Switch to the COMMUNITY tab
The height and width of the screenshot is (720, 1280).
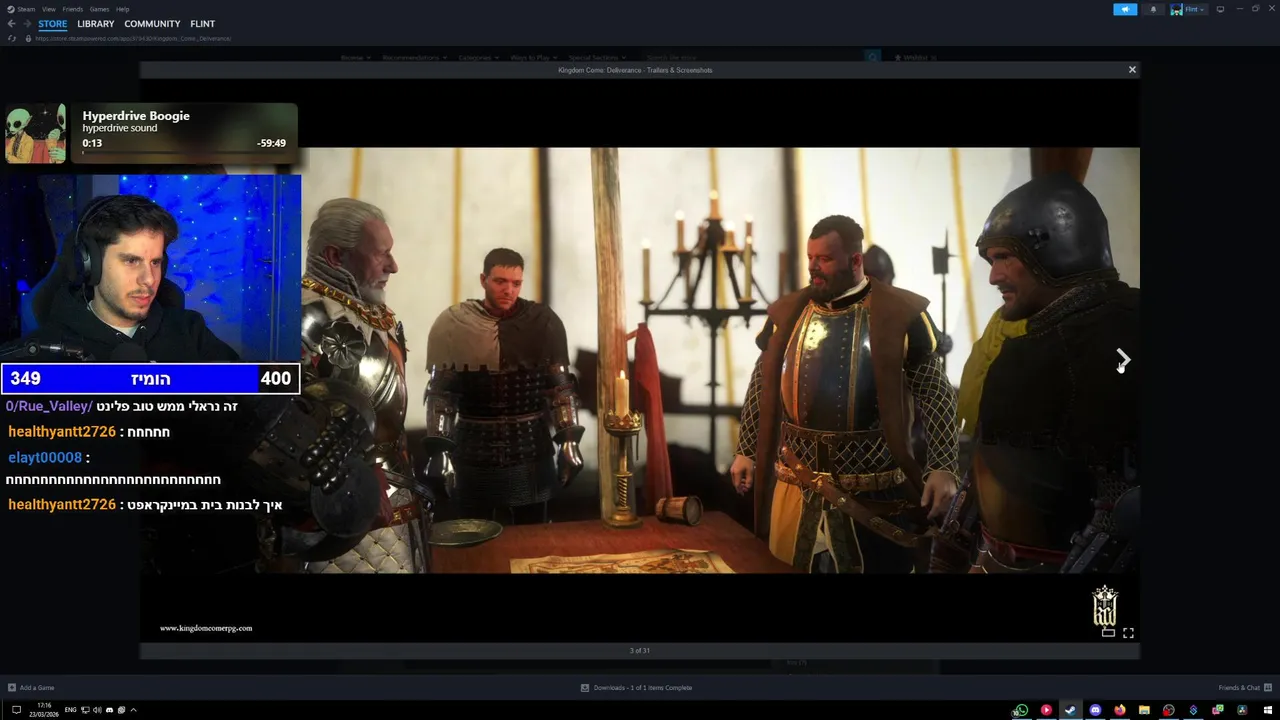pos(152,24)
